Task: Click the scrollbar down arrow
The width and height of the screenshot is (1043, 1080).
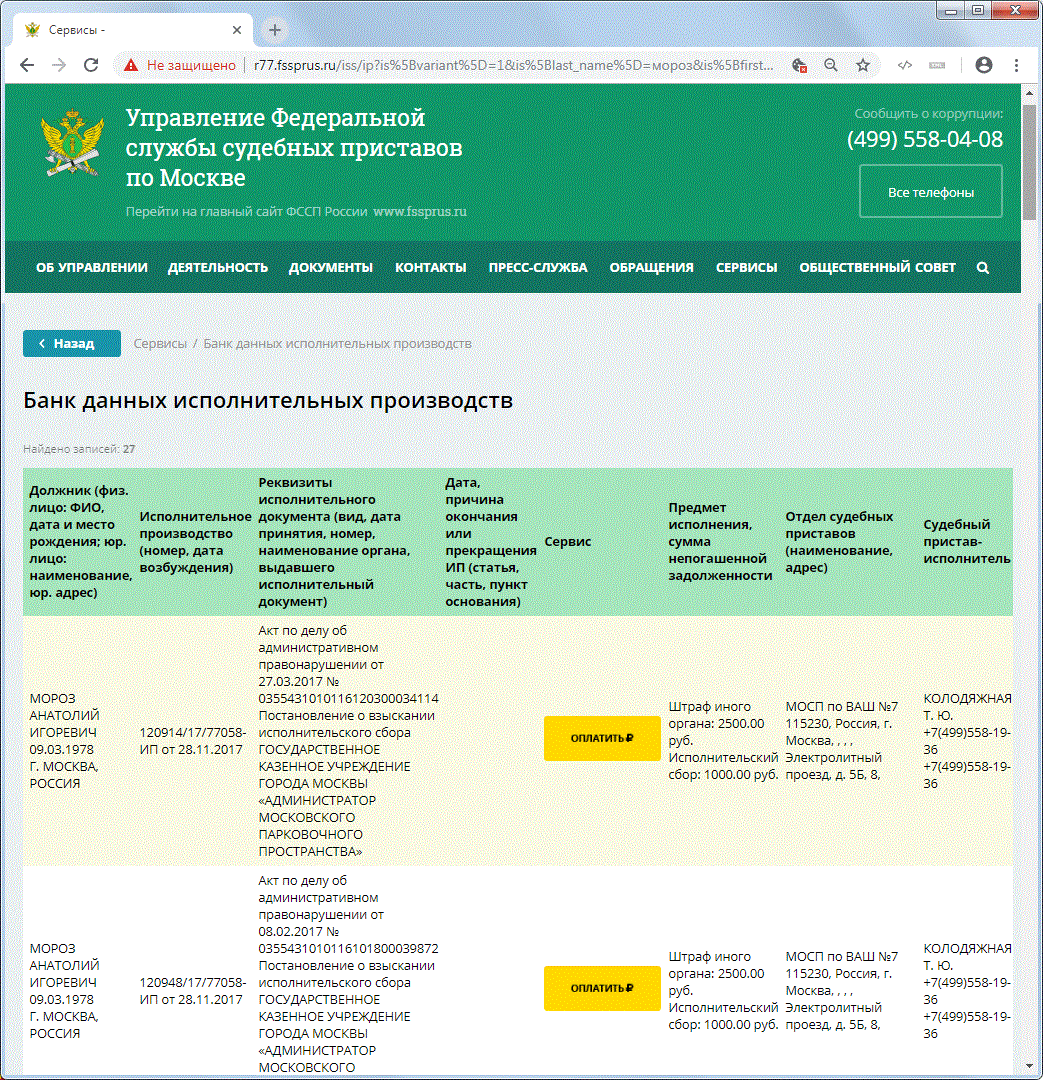Action: click(x=1029, y=1067)
